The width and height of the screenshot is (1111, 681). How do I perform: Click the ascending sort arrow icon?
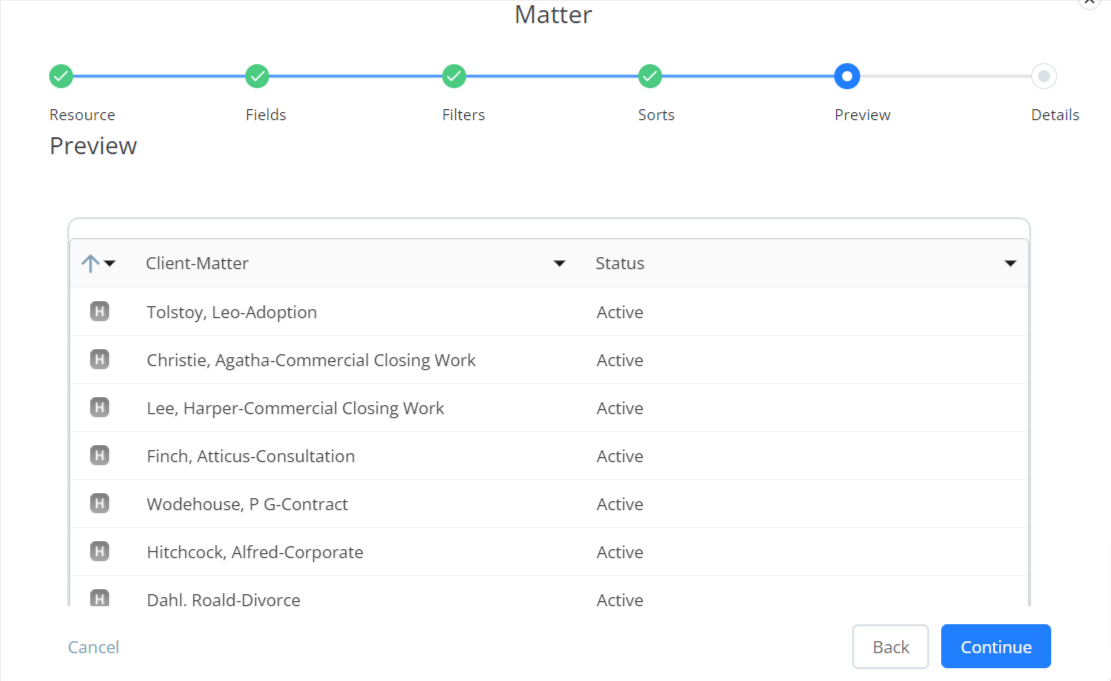click(90, 264)
